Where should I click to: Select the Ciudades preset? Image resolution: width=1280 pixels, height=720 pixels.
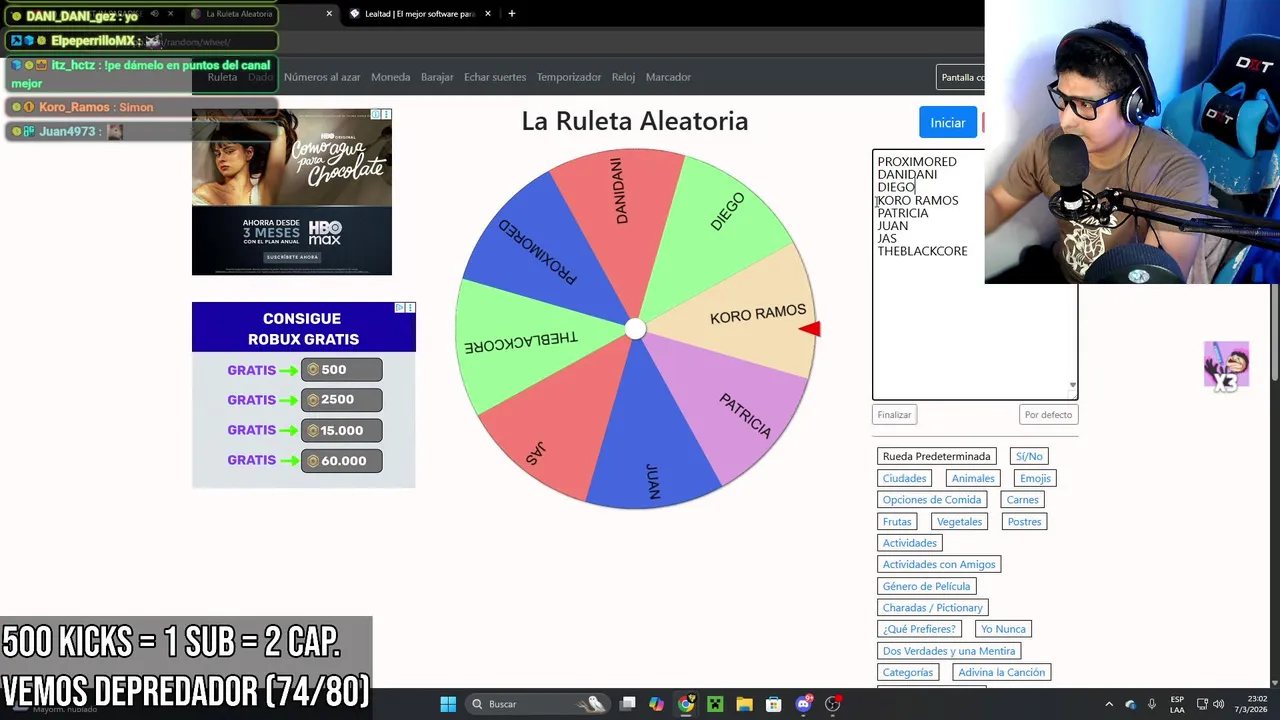pyautogui.click(x=905, y=478)
